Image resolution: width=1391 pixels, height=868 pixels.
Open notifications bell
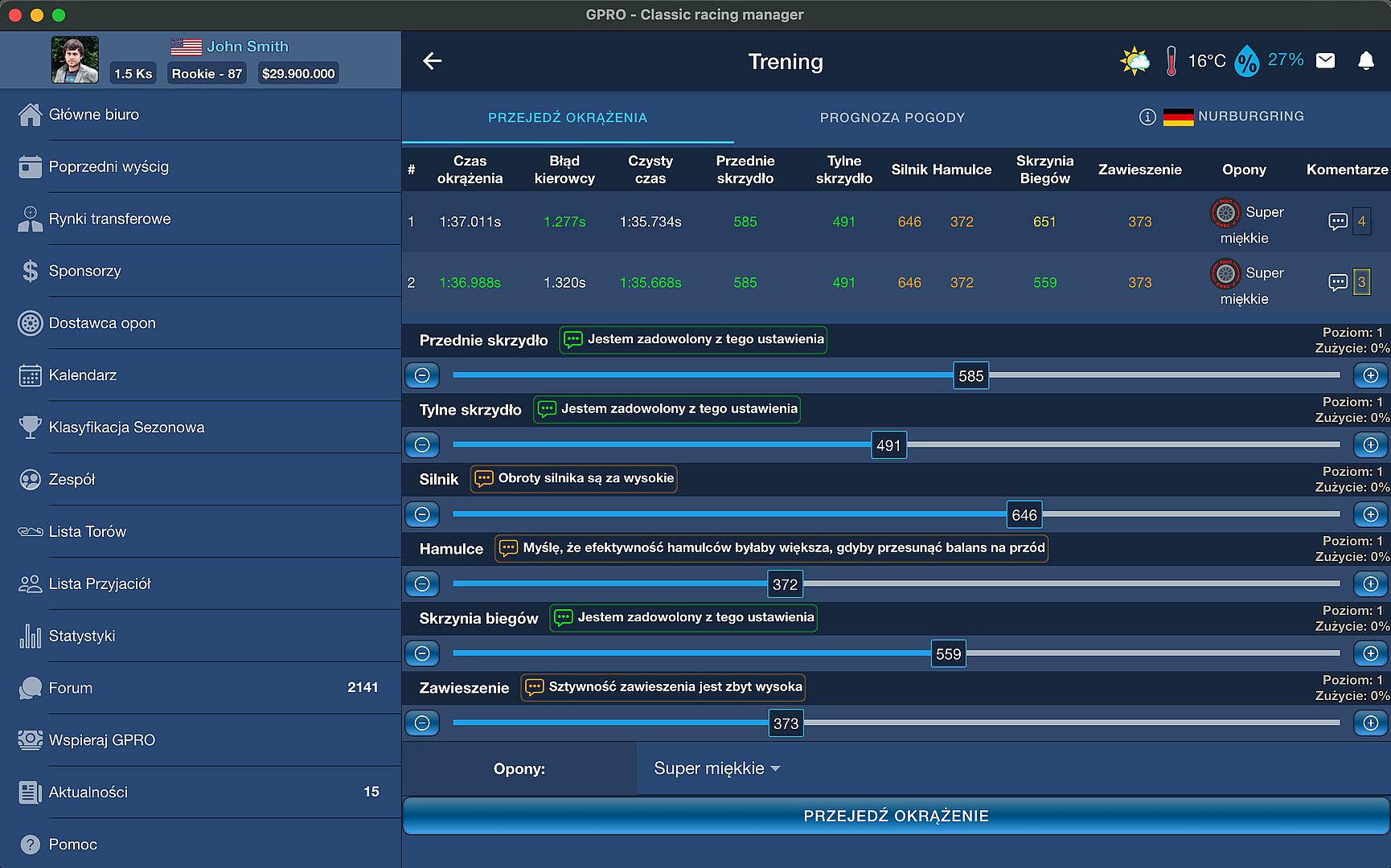tap(1365, 61)
